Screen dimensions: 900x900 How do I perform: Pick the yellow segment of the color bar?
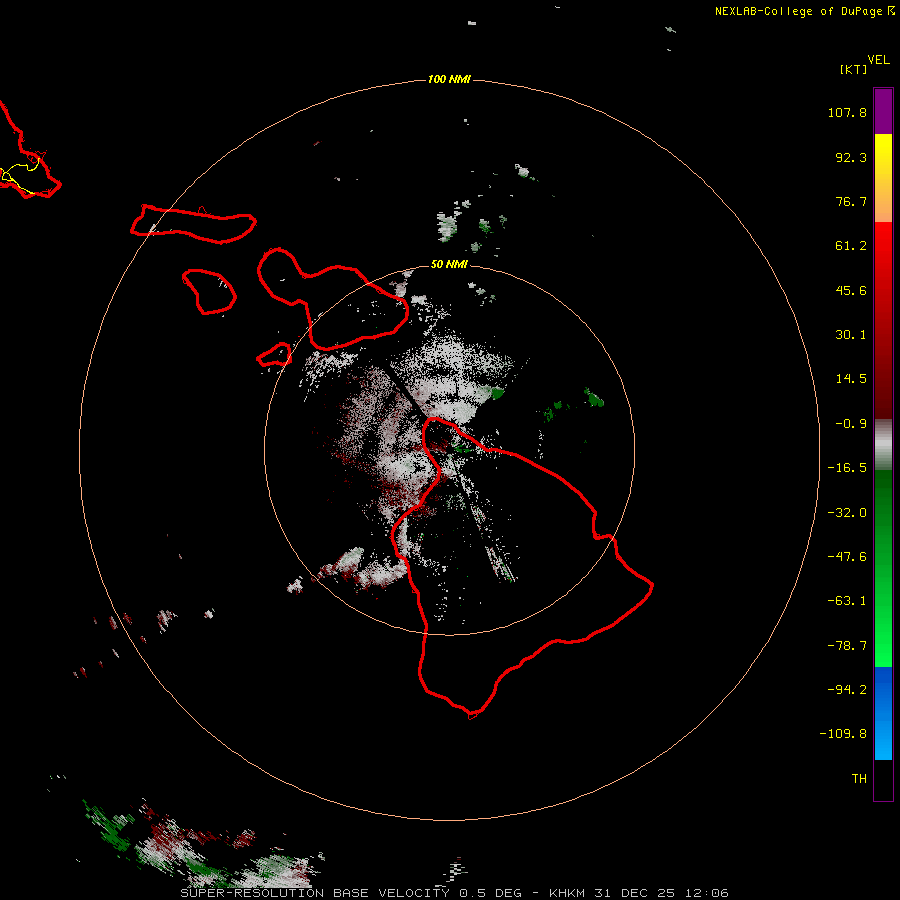tap(883, 153)
